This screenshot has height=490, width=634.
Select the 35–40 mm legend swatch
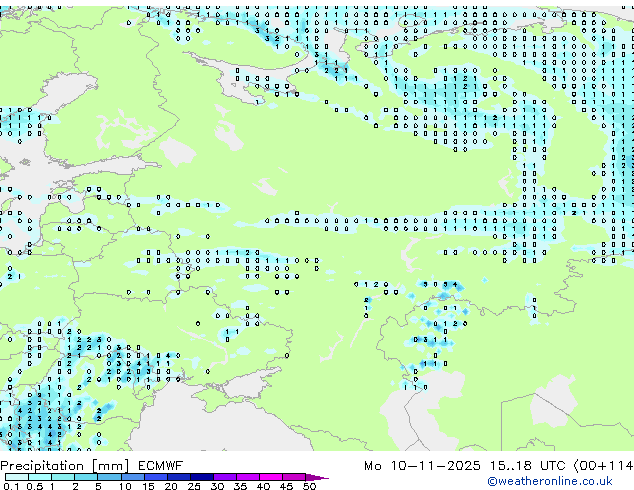[248, 477]
